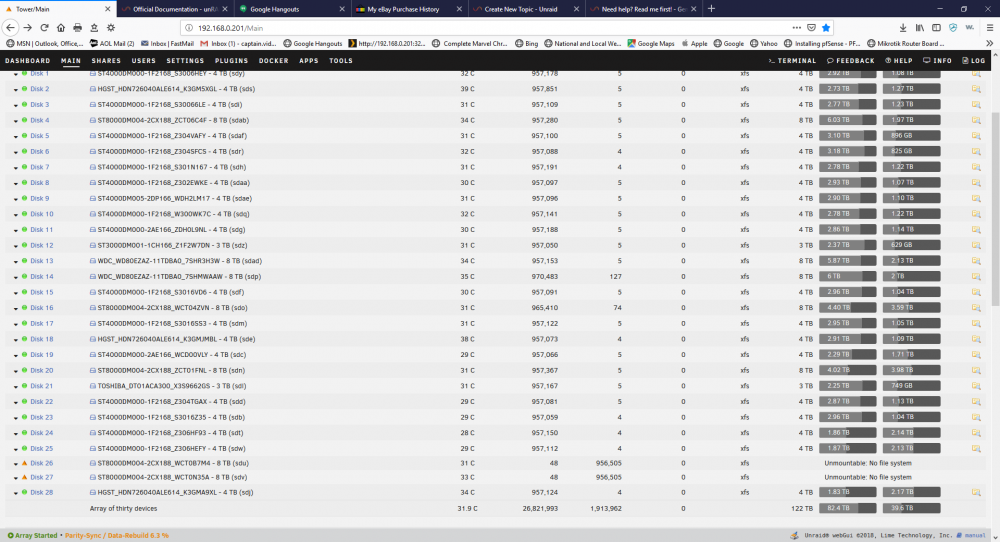The width and height of the screenshot is (1000, 542).
Task: Open the Firefox hamburger menu
Action: [989, 28]
